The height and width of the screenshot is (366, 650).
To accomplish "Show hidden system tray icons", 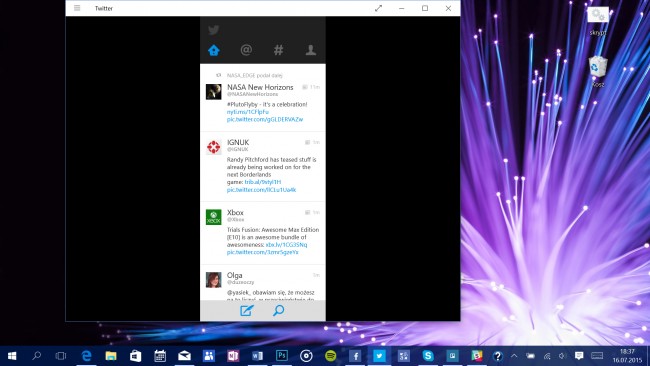I will (514, 356).
